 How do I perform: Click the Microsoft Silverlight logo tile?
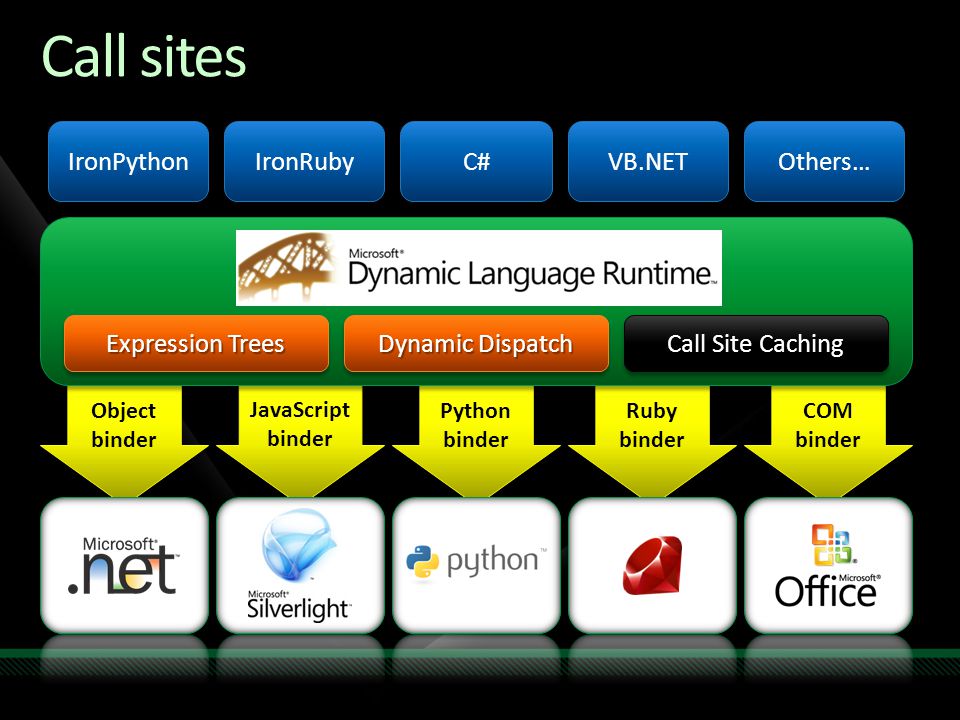(x=300, y=565)
